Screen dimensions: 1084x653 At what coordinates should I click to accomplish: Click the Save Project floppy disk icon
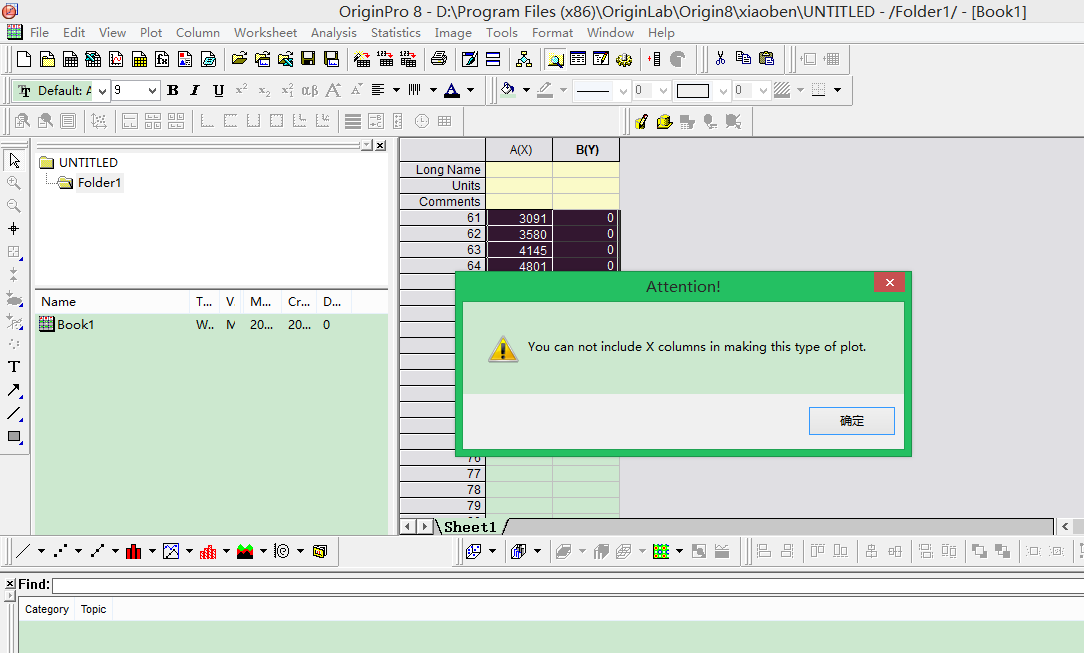coord(308,59)
